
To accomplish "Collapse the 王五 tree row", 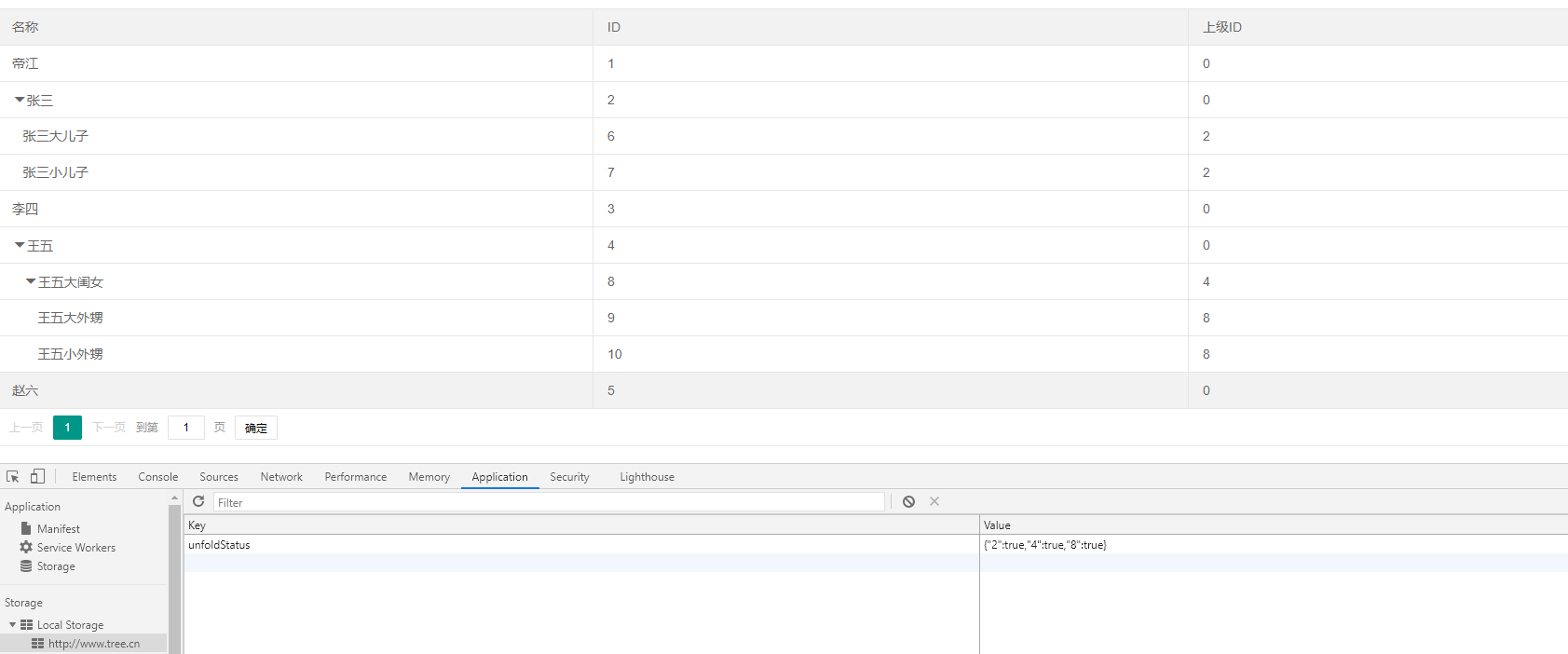I will click(x=20, y=245).
